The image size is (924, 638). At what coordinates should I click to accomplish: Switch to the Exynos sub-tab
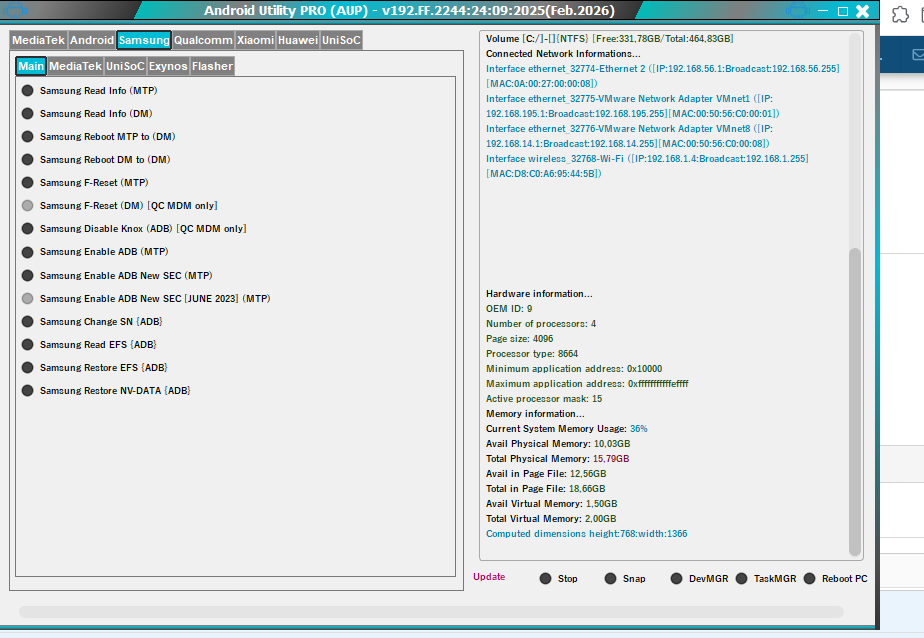click(x=168, y=66)
